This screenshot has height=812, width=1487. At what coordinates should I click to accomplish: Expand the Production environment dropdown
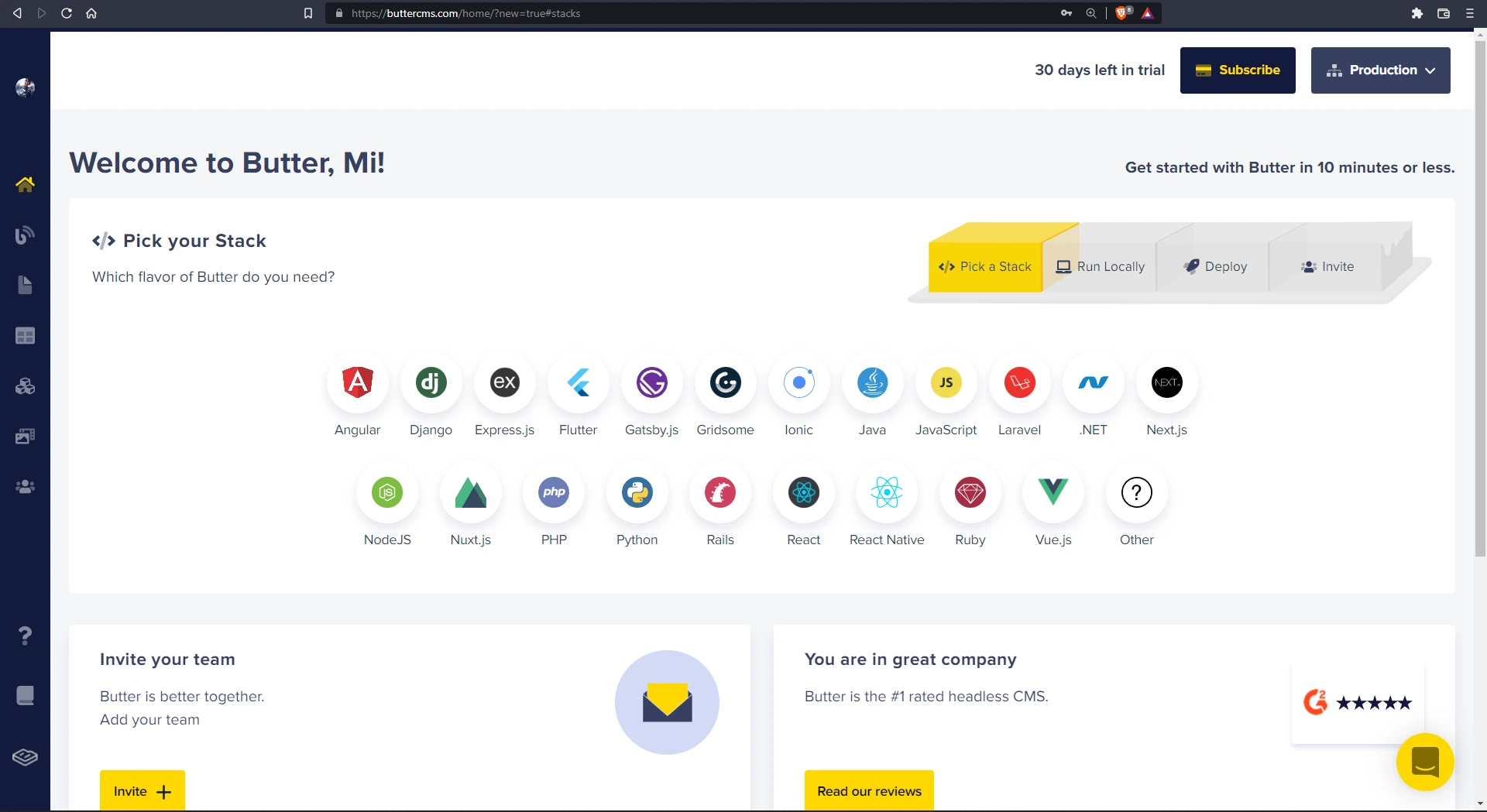click(x=1380, y=70)
